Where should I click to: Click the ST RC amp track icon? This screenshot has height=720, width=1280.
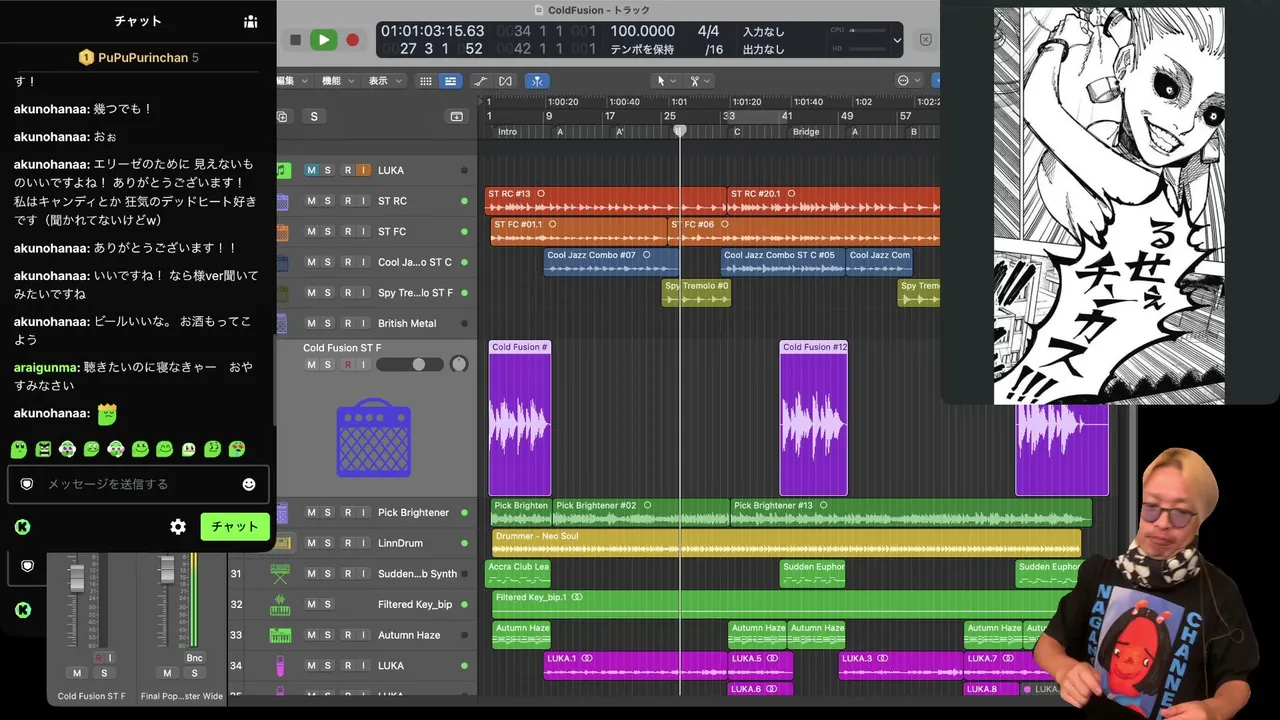coord(282,201)
